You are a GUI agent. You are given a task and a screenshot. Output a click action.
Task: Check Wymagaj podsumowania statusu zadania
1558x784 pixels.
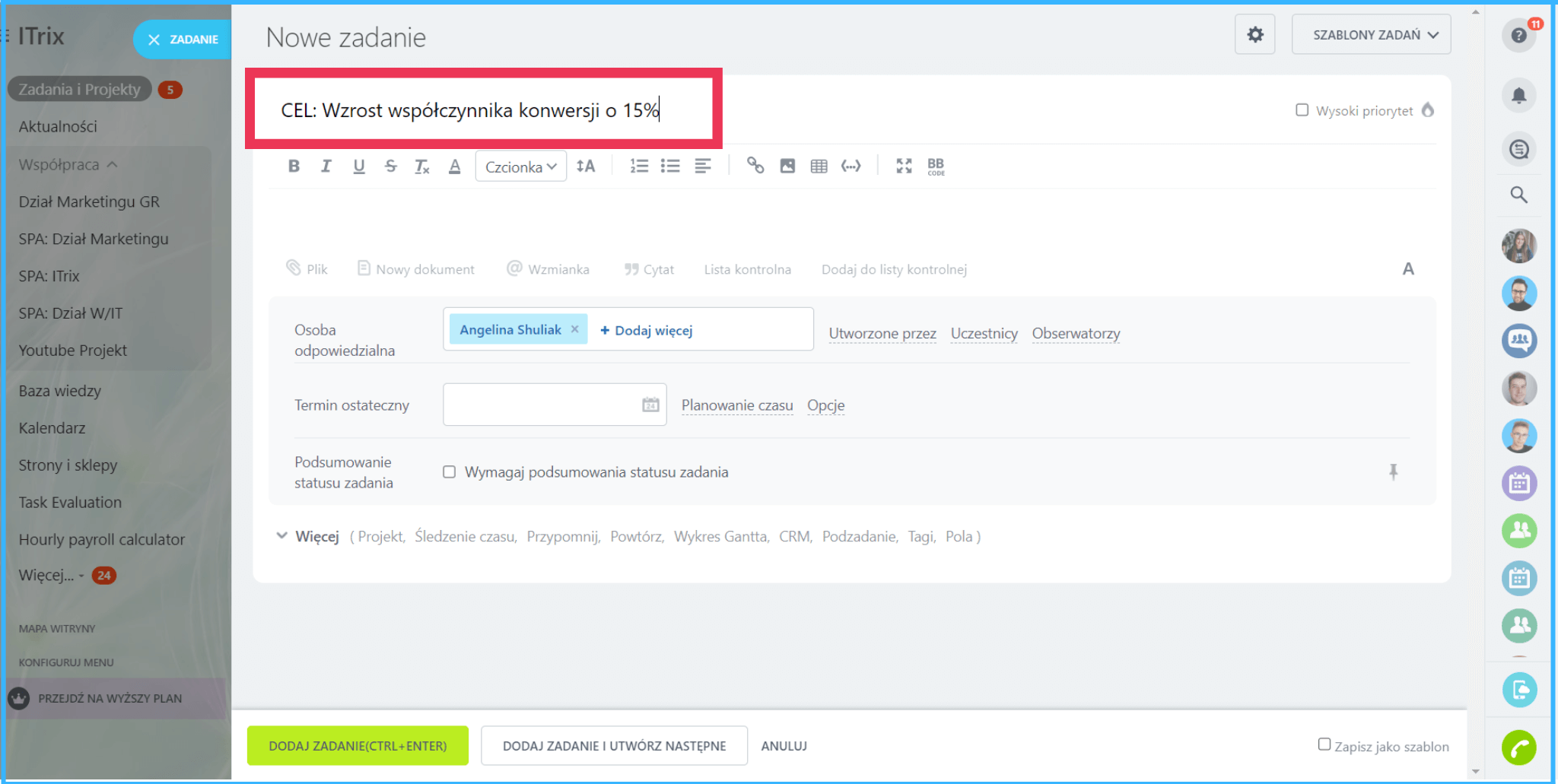[x=450, y=472]
